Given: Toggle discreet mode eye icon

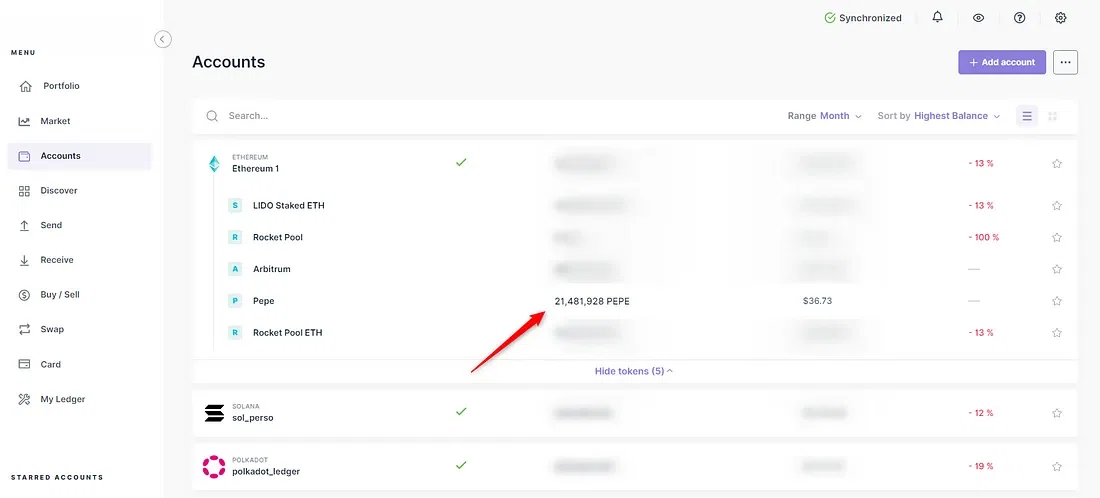Looking at the screenshot, I should click(x=979, y=18).
